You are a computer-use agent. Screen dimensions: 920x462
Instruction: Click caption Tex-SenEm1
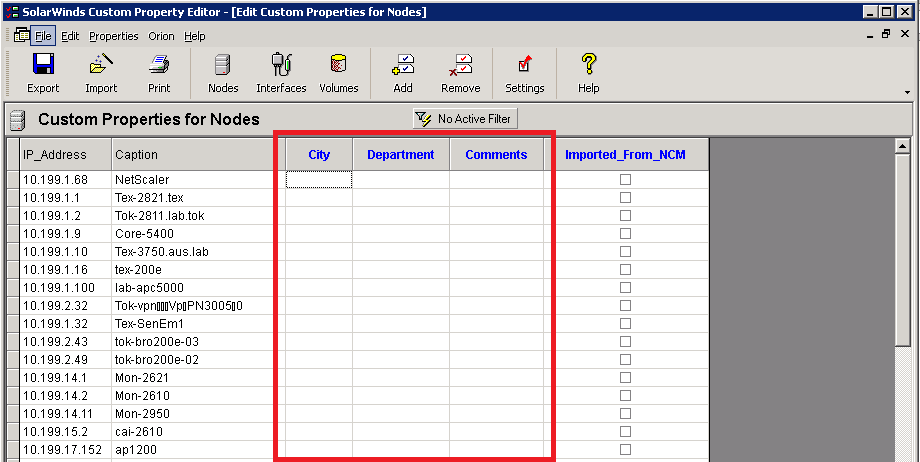pos(150,323)
